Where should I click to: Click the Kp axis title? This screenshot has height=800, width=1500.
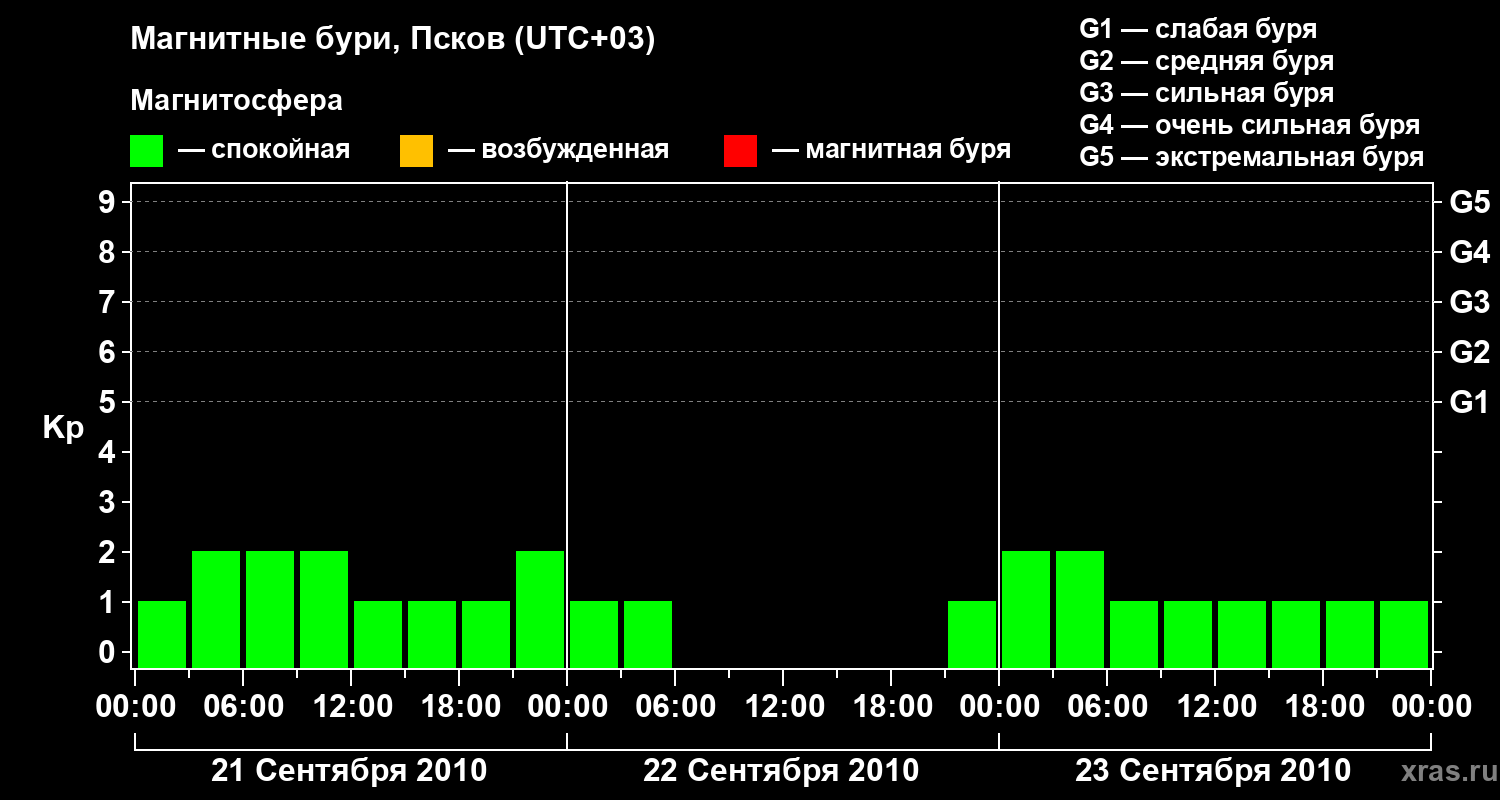pos(63,429)
